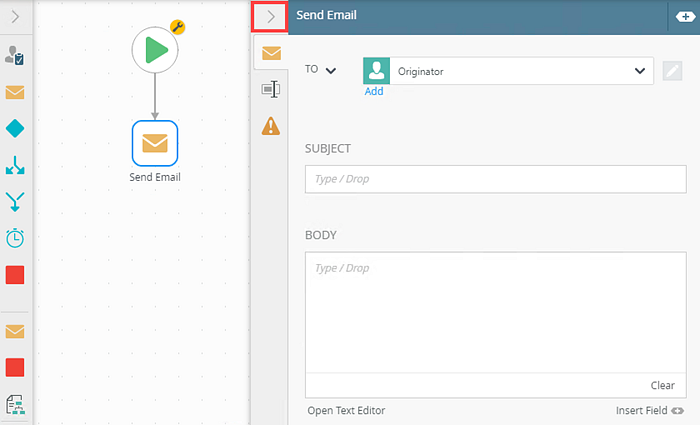Toggle the context browser icon in header
This screenshot has width=700, height=425.
(685, 17)
